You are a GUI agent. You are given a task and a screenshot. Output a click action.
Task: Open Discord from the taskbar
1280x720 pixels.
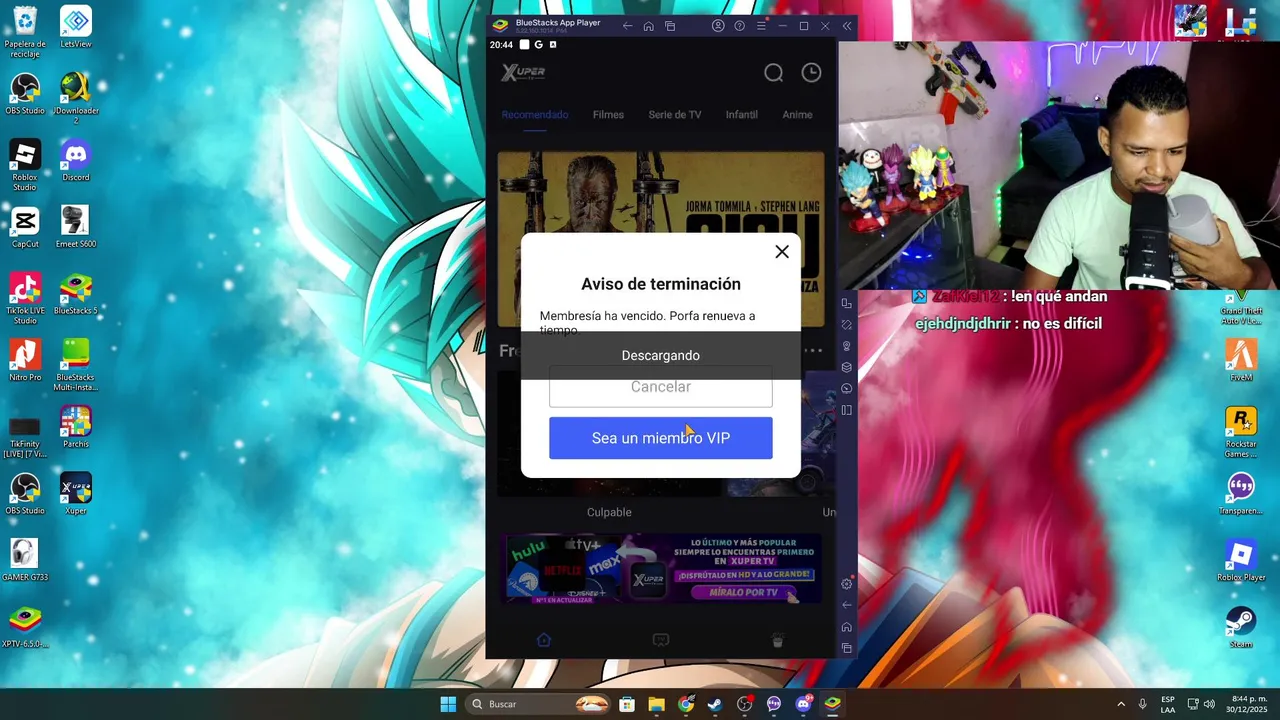803,704
